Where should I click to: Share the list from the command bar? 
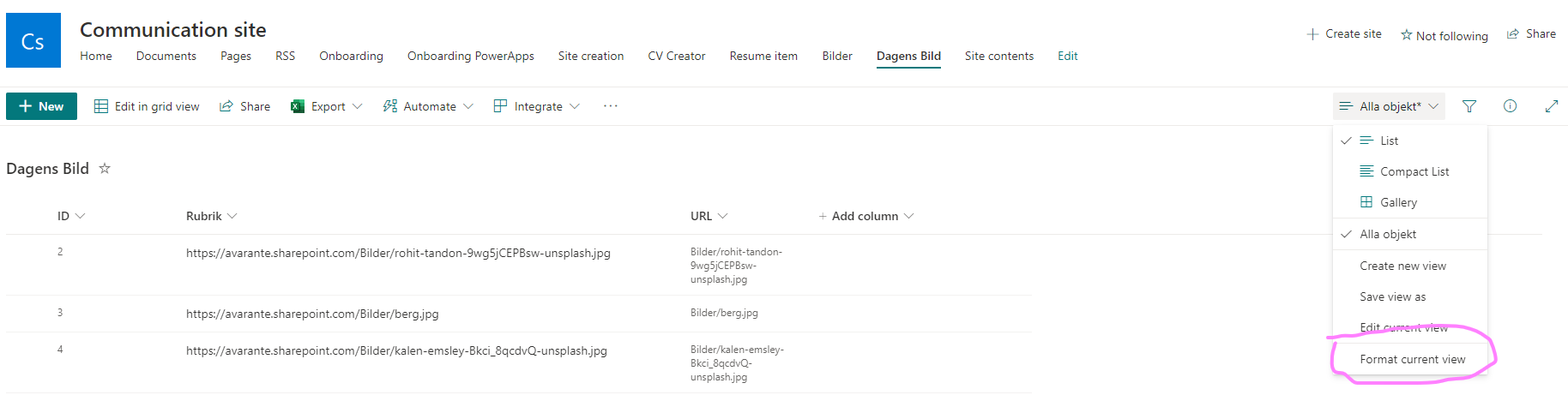(245, 106)
